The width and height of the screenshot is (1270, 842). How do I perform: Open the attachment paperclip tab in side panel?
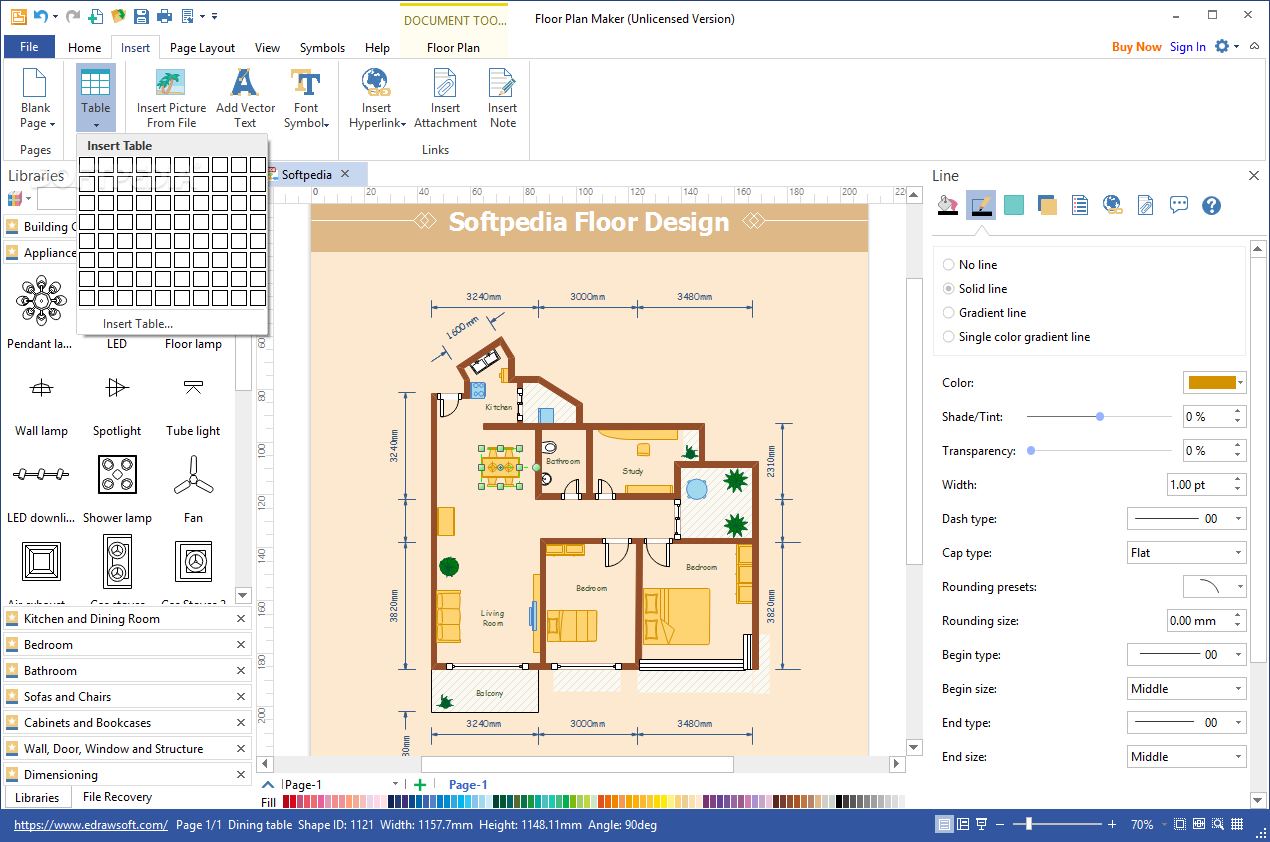click(x=1146, y=205)
